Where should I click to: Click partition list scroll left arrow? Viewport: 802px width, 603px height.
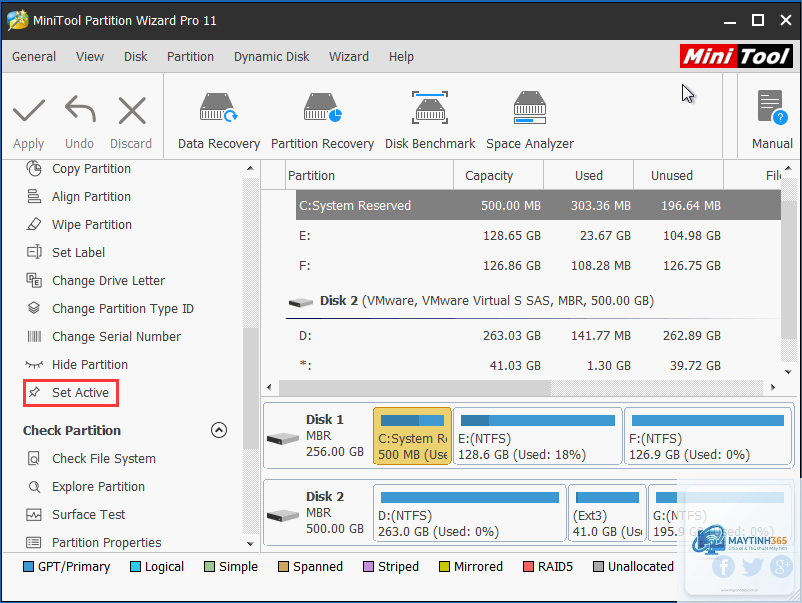[270, 388]
